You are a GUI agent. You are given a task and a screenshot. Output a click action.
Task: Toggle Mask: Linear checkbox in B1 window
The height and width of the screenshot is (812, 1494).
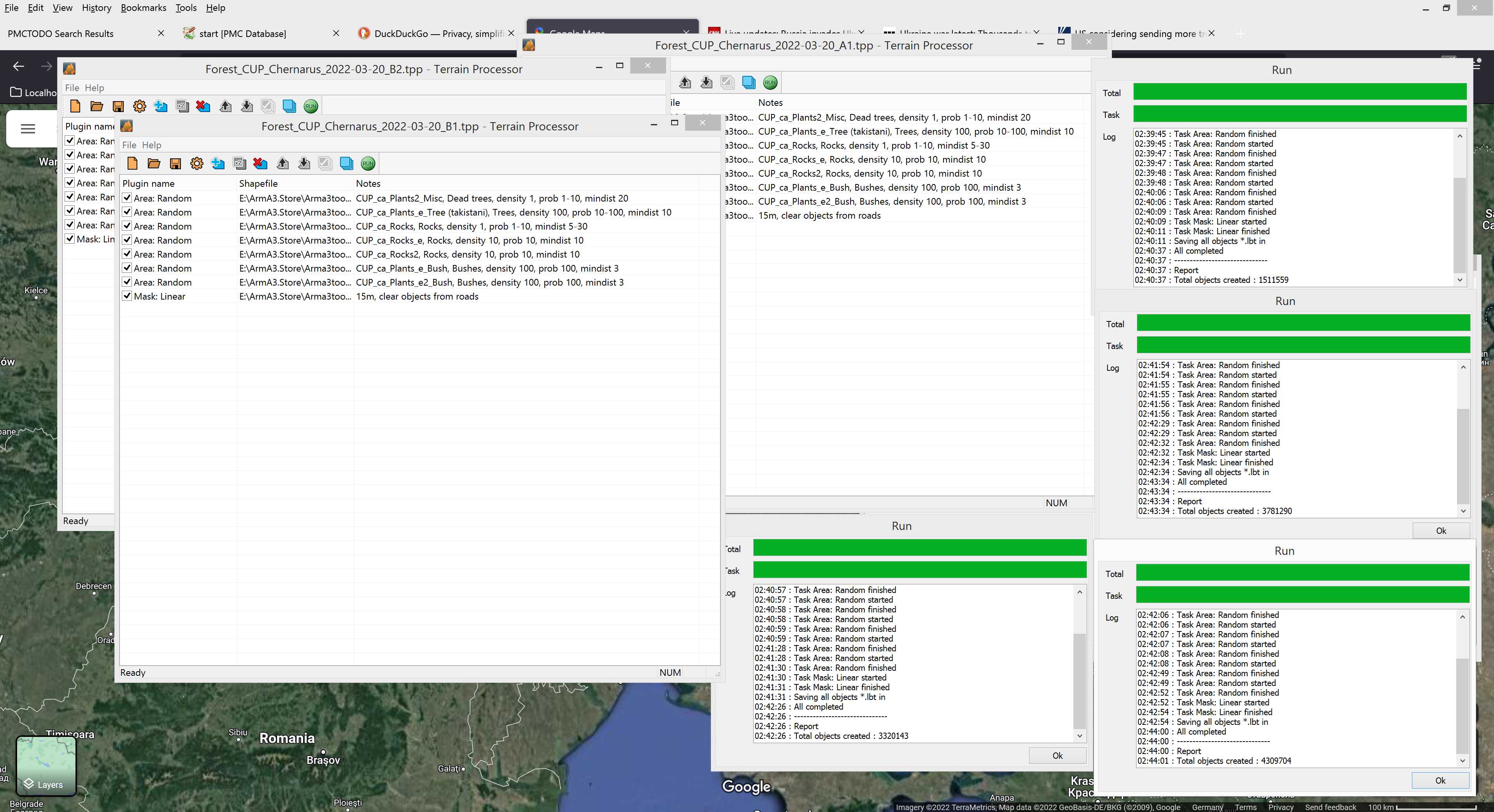(x=127, y=296)
